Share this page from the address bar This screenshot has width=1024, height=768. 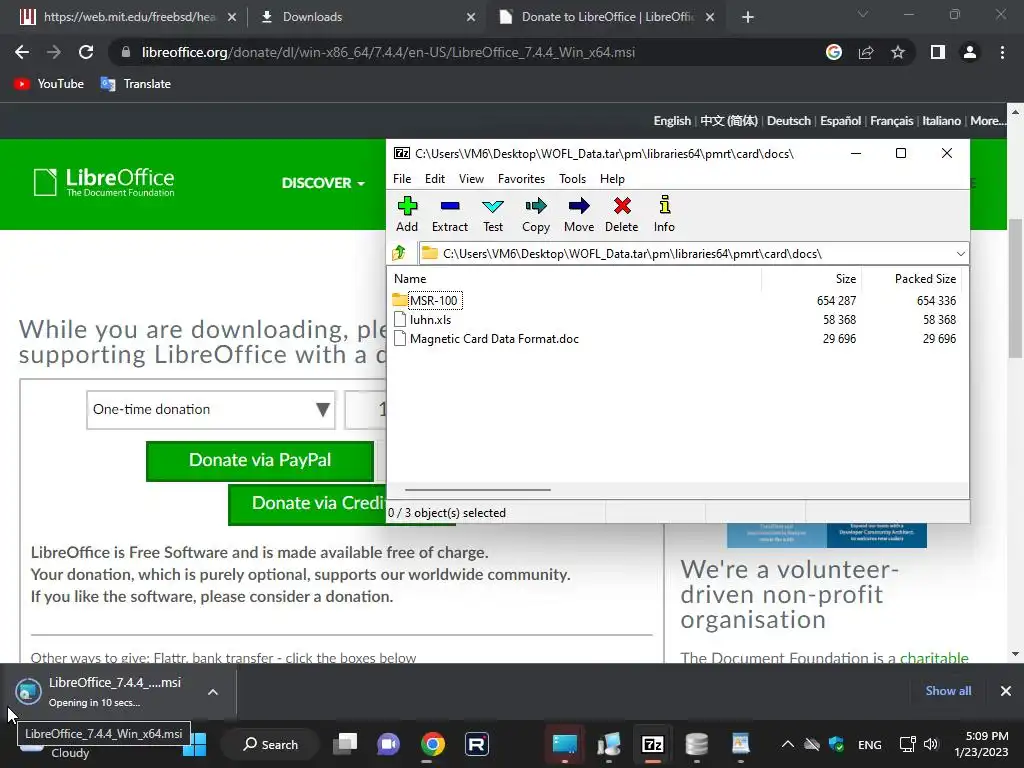866,52
